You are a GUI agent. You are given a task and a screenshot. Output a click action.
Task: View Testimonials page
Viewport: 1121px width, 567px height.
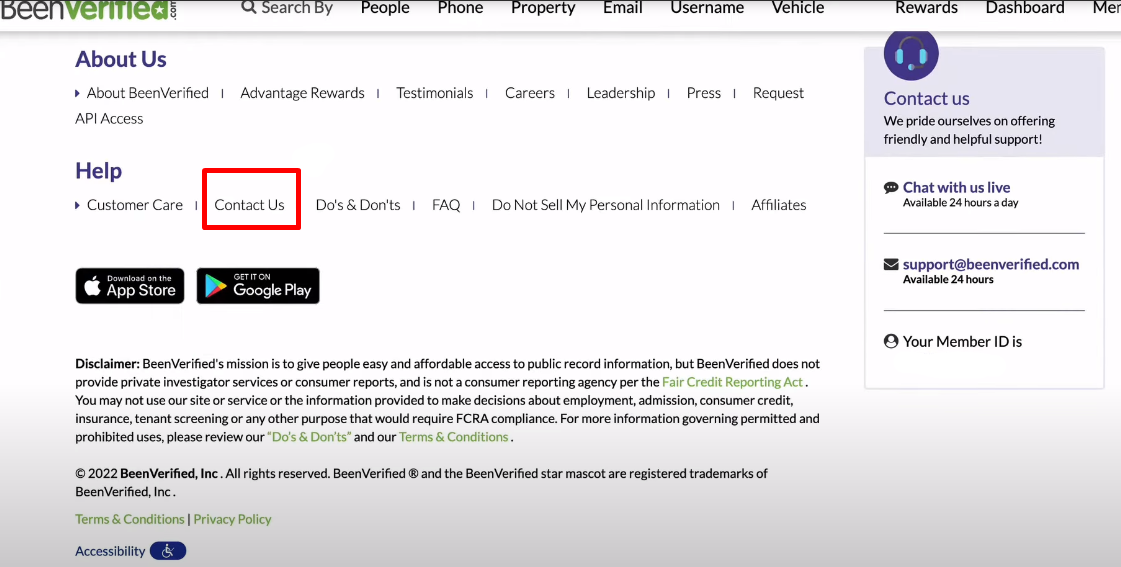[x=435, y=93]
